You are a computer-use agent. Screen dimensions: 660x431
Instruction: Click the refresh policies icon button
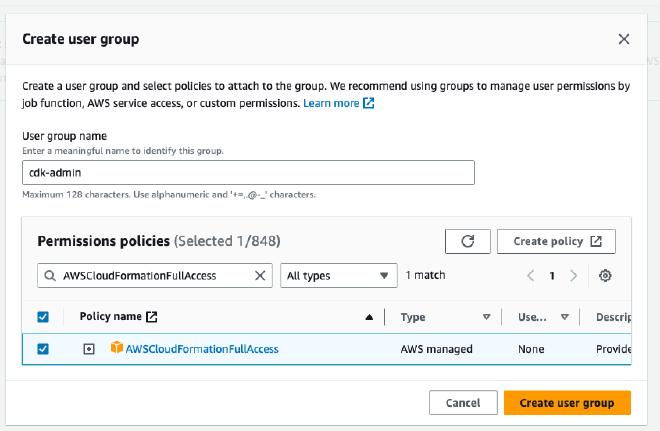coord(467,241)
